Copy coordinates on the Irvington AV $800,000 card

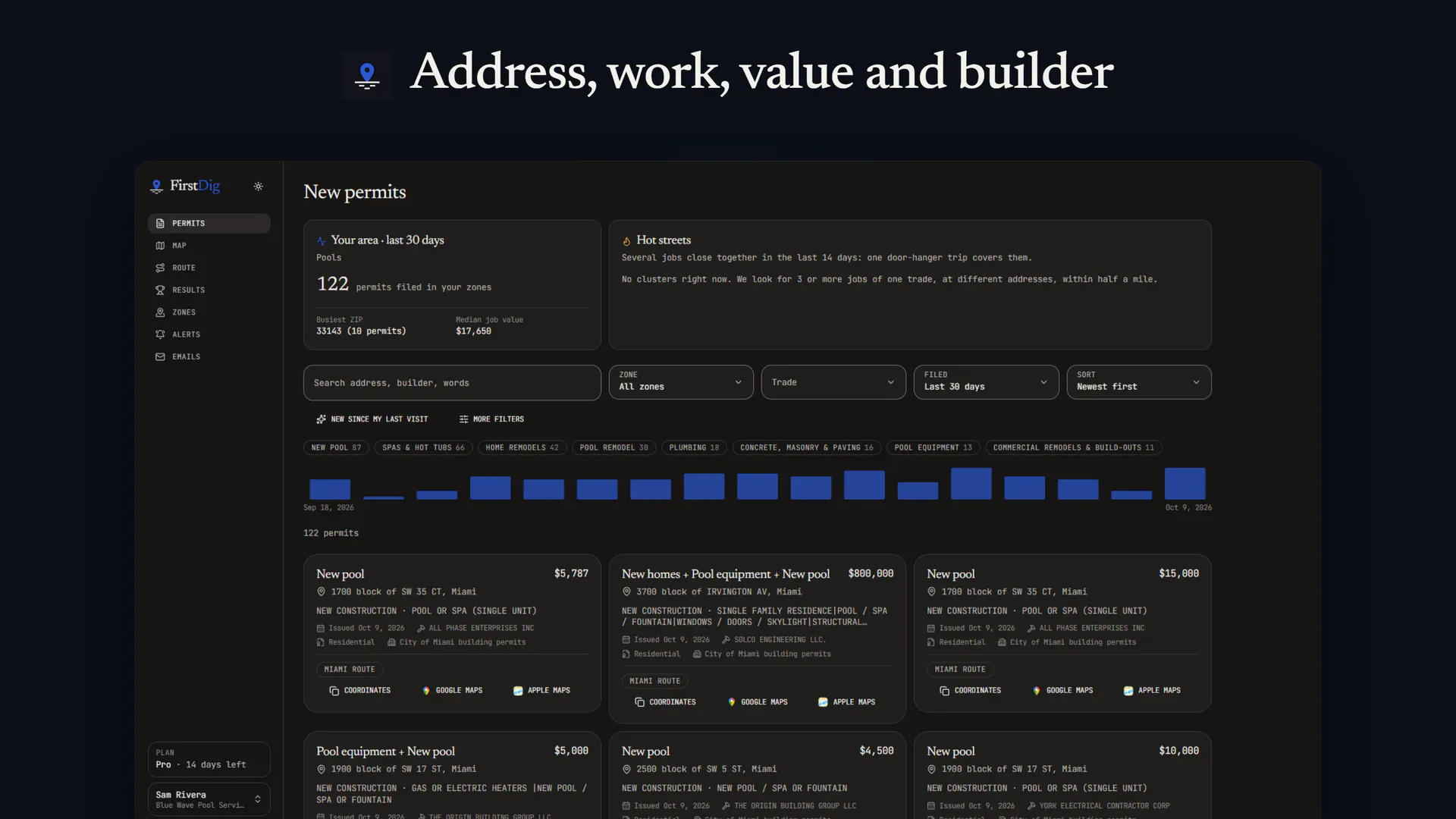point(665,702)
